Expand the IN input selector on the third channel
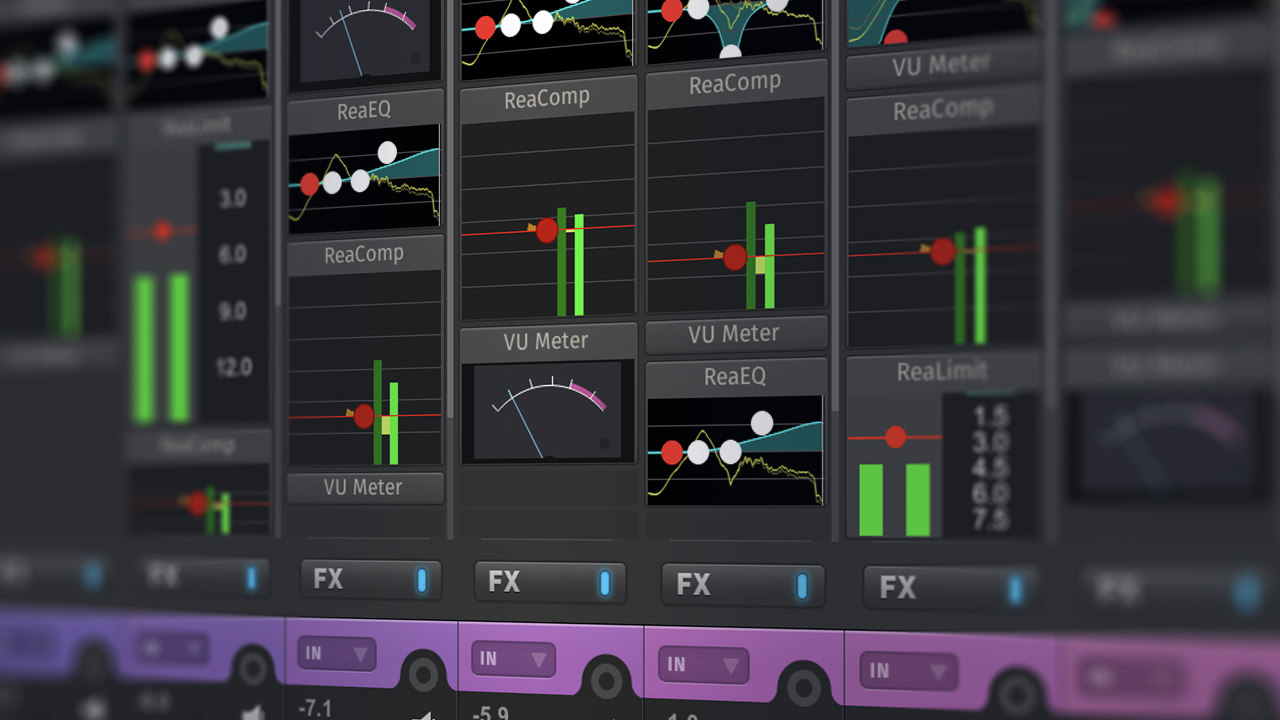 [x=702, y=664]
